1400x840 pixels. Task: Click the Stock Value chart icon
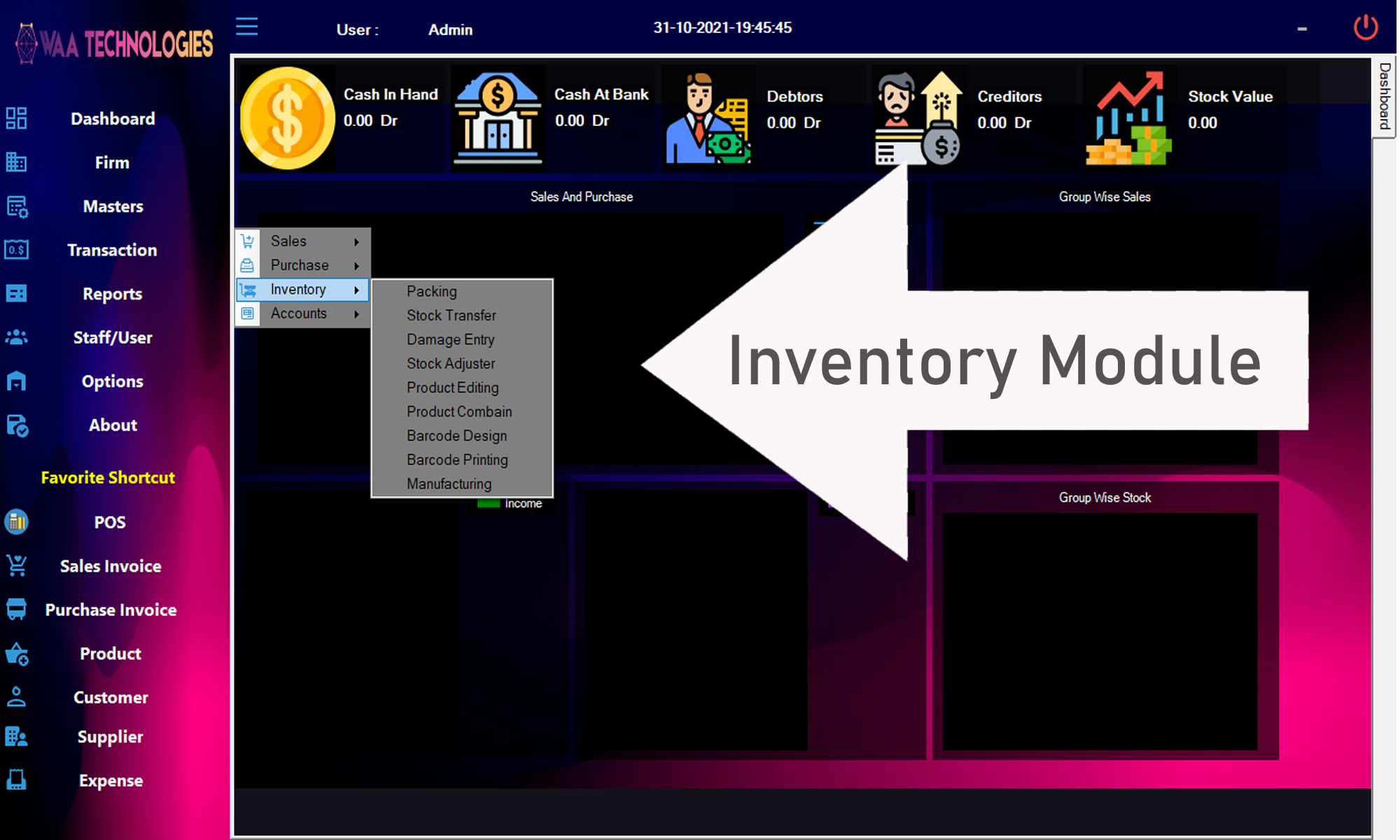pyautogui.click(x=1128, y=118)
